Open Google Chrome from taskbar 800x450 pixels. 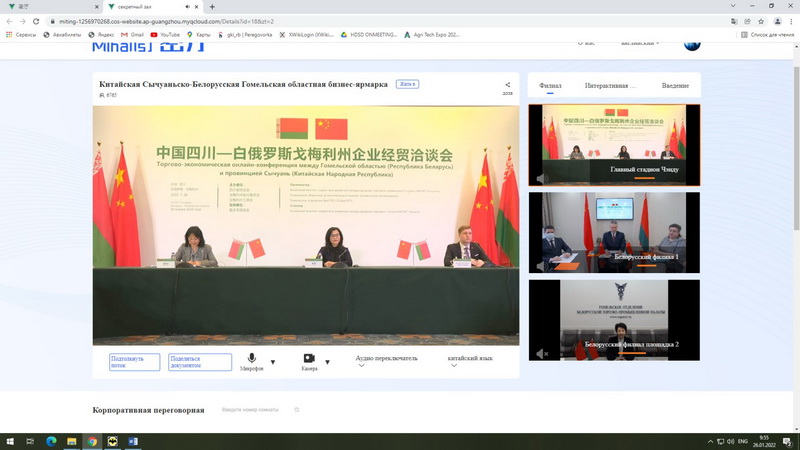pos(92,441)
